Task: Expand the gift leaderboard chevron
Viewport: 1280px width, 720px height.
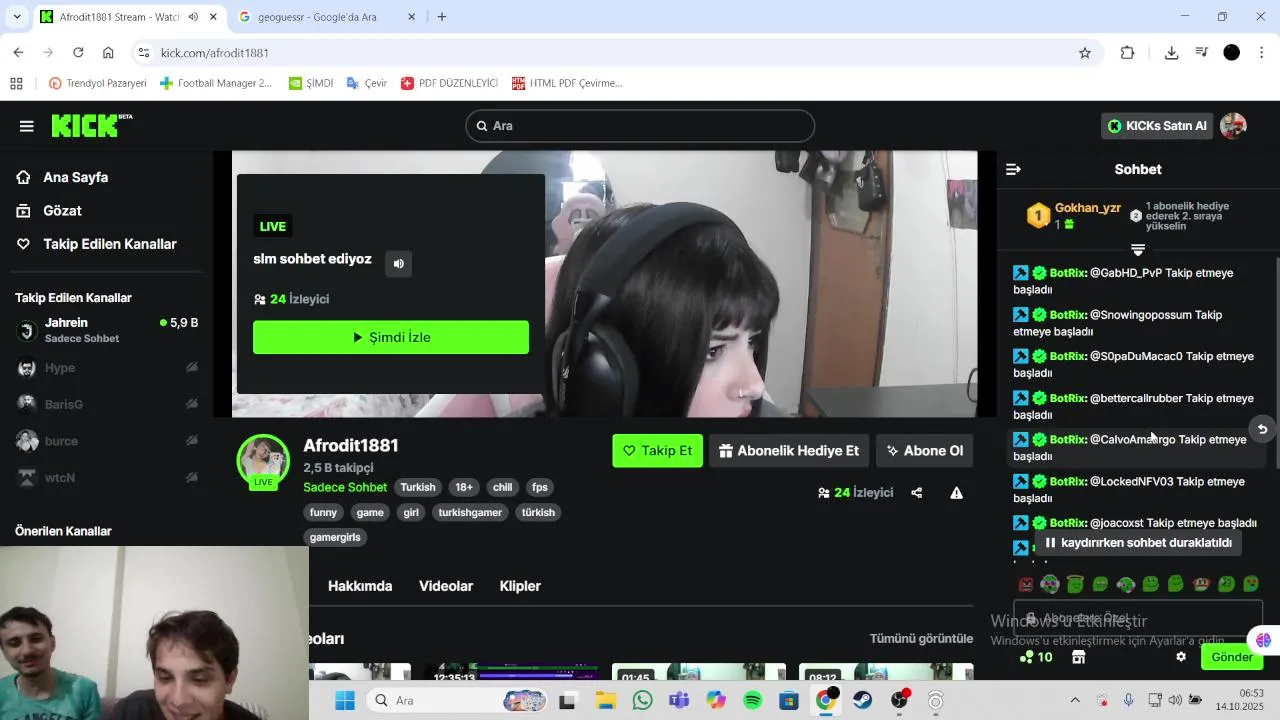Action: [x=1138, y=250]
